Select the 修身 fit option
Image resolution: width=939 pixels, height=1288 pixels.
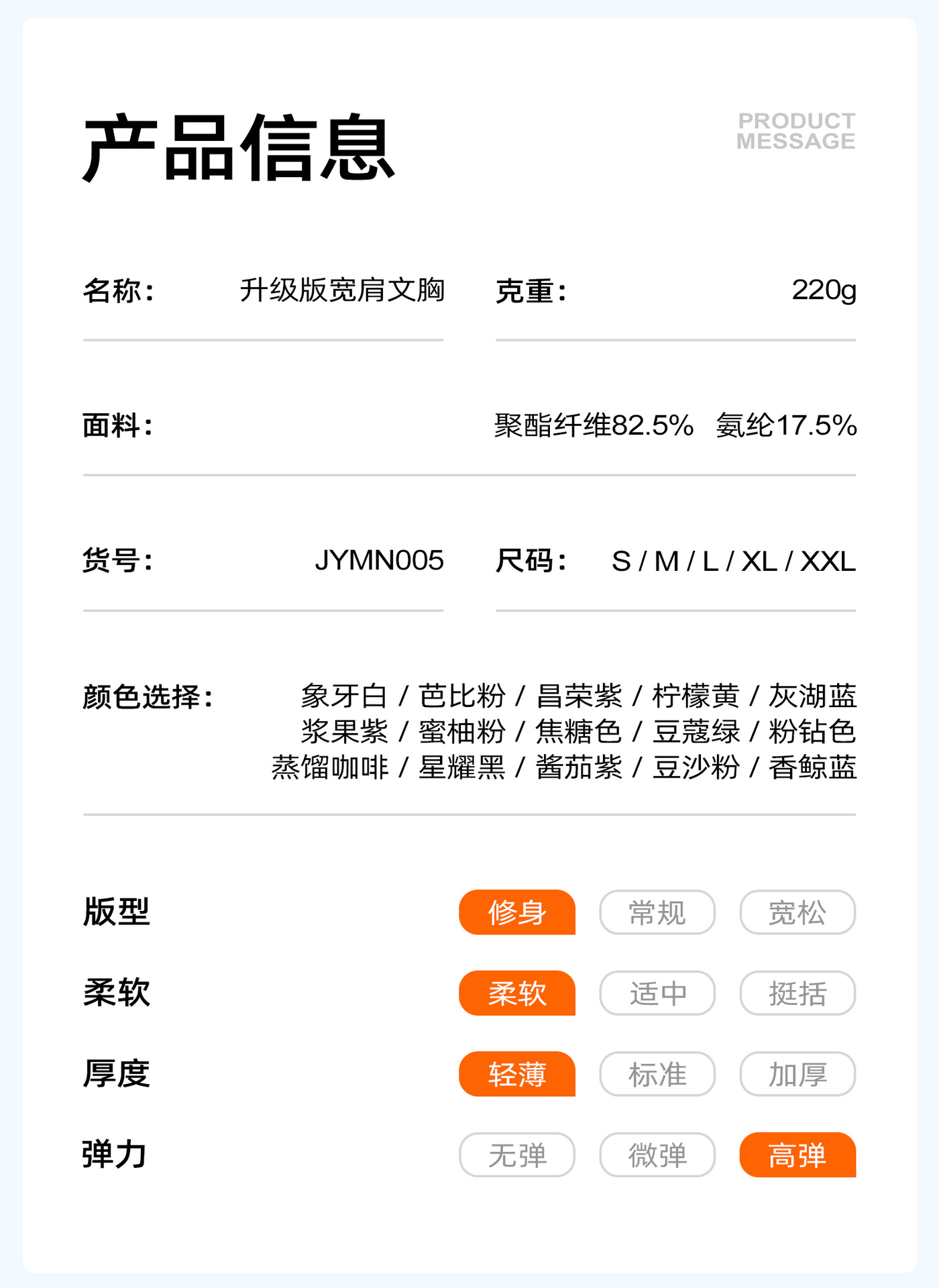[516, 912]
